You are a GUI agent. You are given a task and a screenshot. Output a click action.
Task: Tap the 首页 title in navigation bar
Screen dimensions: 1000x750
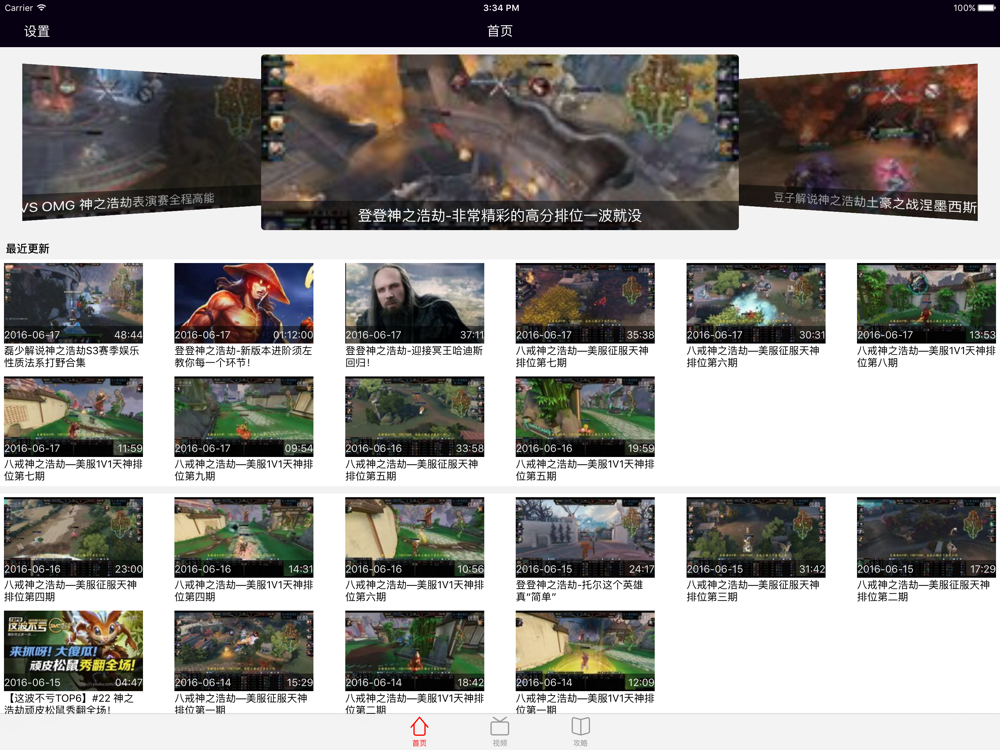[x=499, y=31]
